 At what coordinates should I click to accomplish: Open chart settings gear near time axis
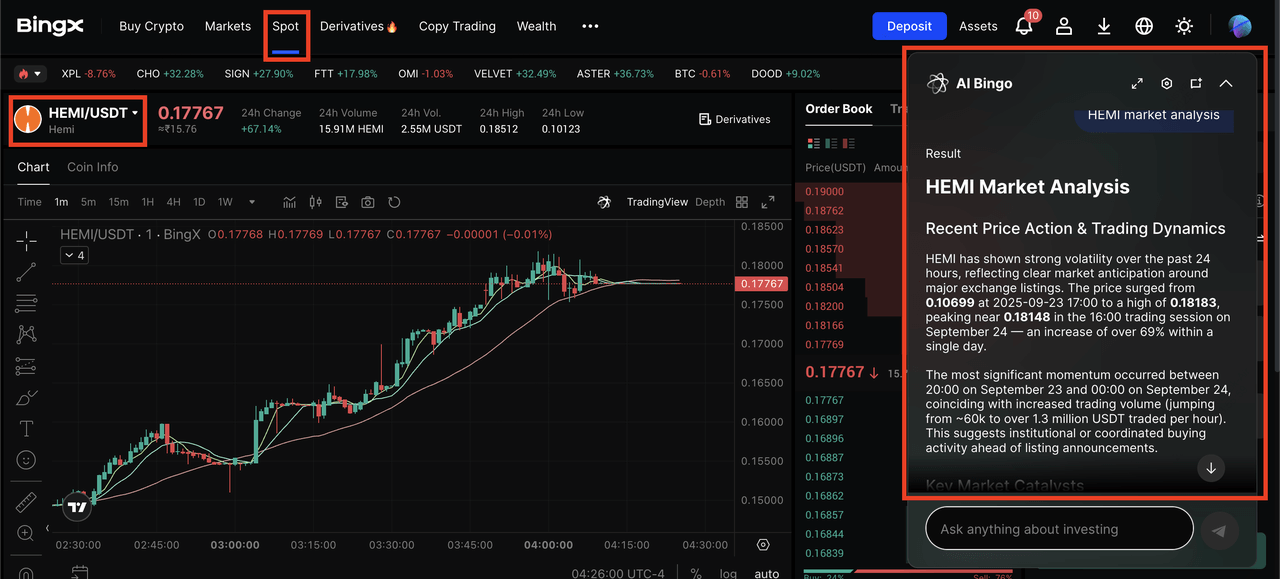(x=764, y=545)
